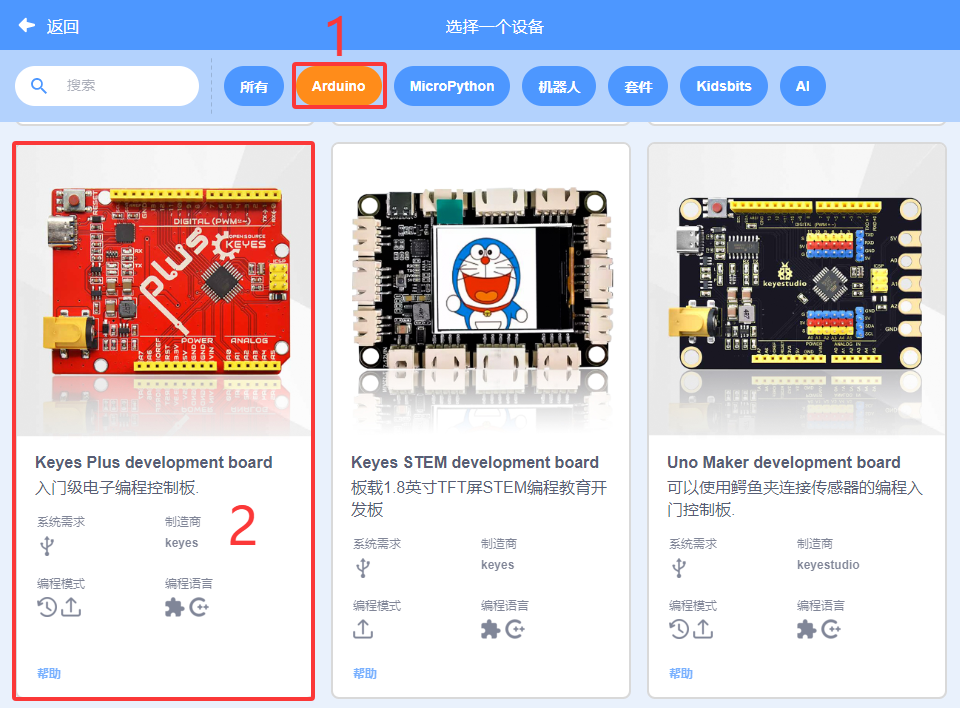Select the Arduino filter tab
Image resolution: width=960 pixels, height=708 pixels.
point(339,86)
